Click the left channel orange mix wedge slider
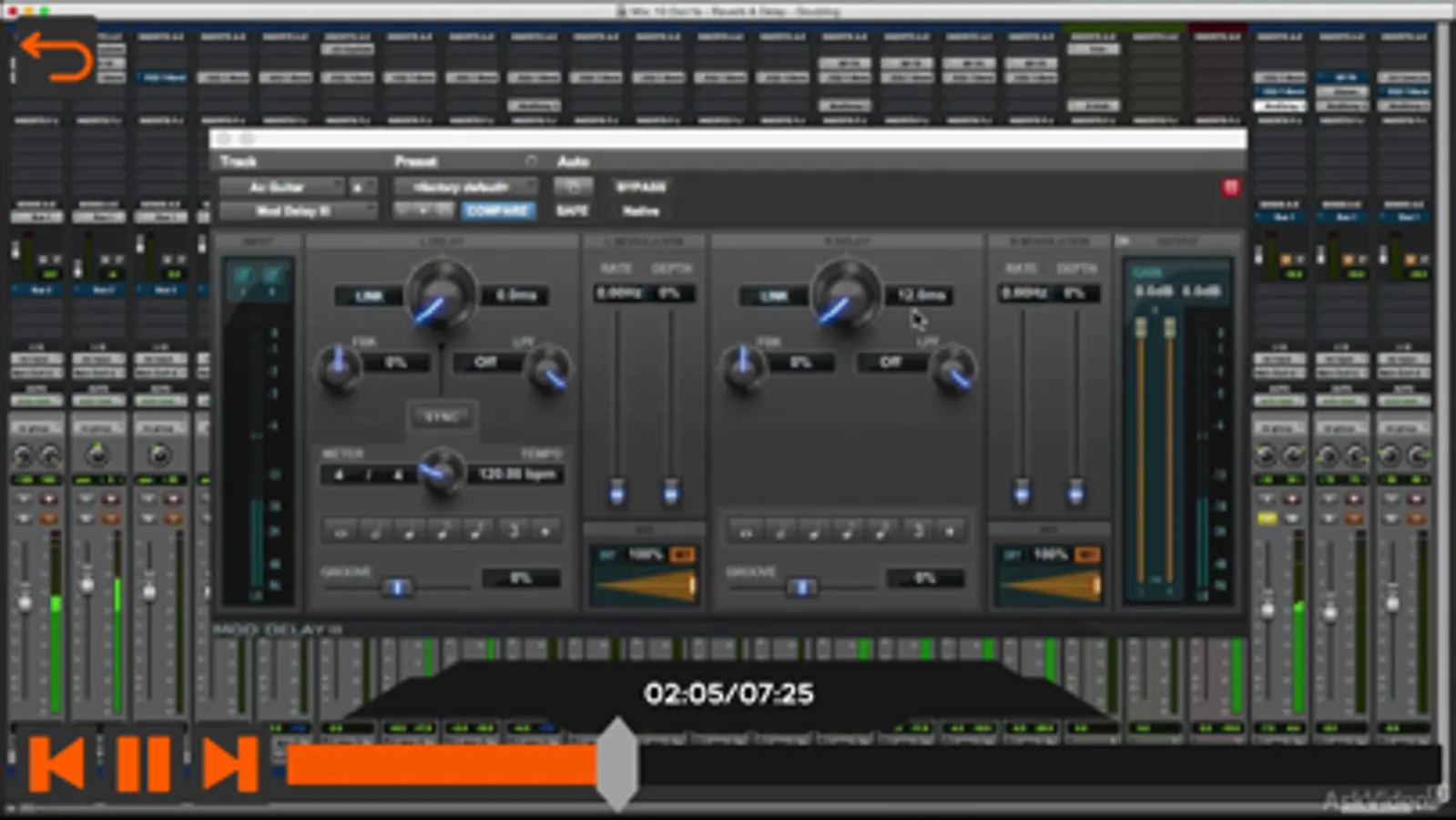Screen dimensions: 1456x820 click(x=647, y=586)
